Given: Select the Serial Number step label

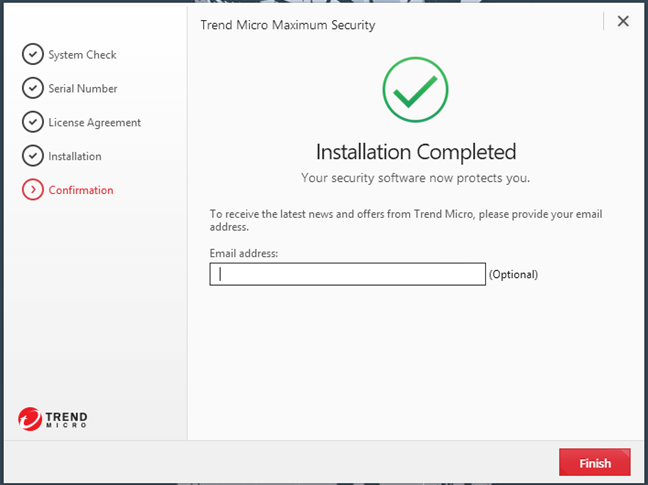Looking at the screenshot, I should (83, 88).
